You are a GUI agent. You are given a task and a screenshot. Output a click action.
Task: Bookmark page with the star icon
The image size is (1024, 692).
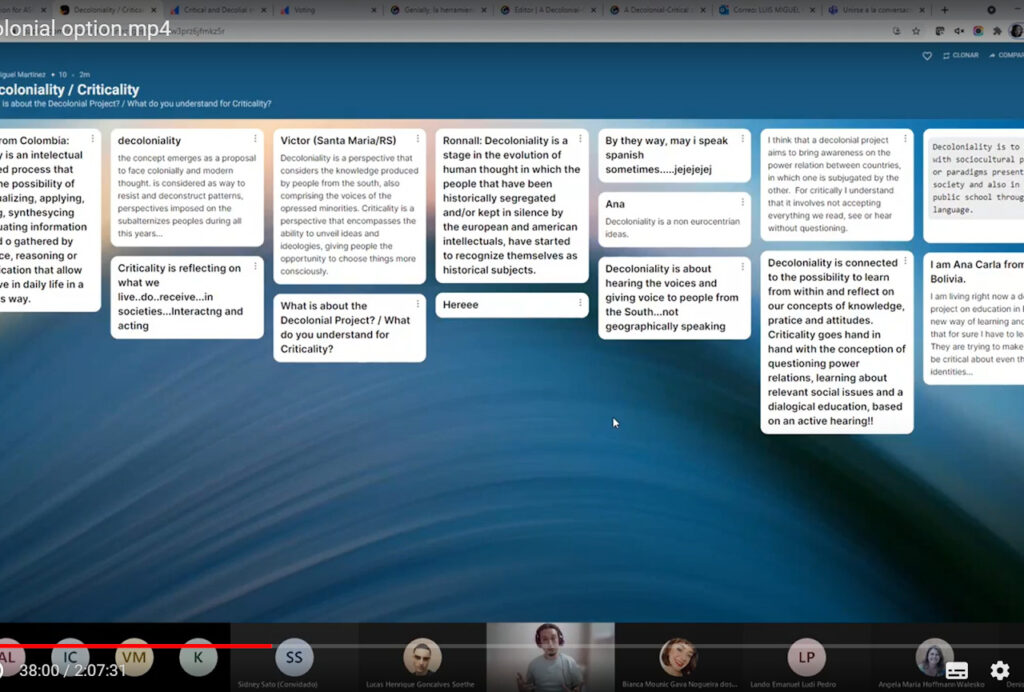coord(916,31)
